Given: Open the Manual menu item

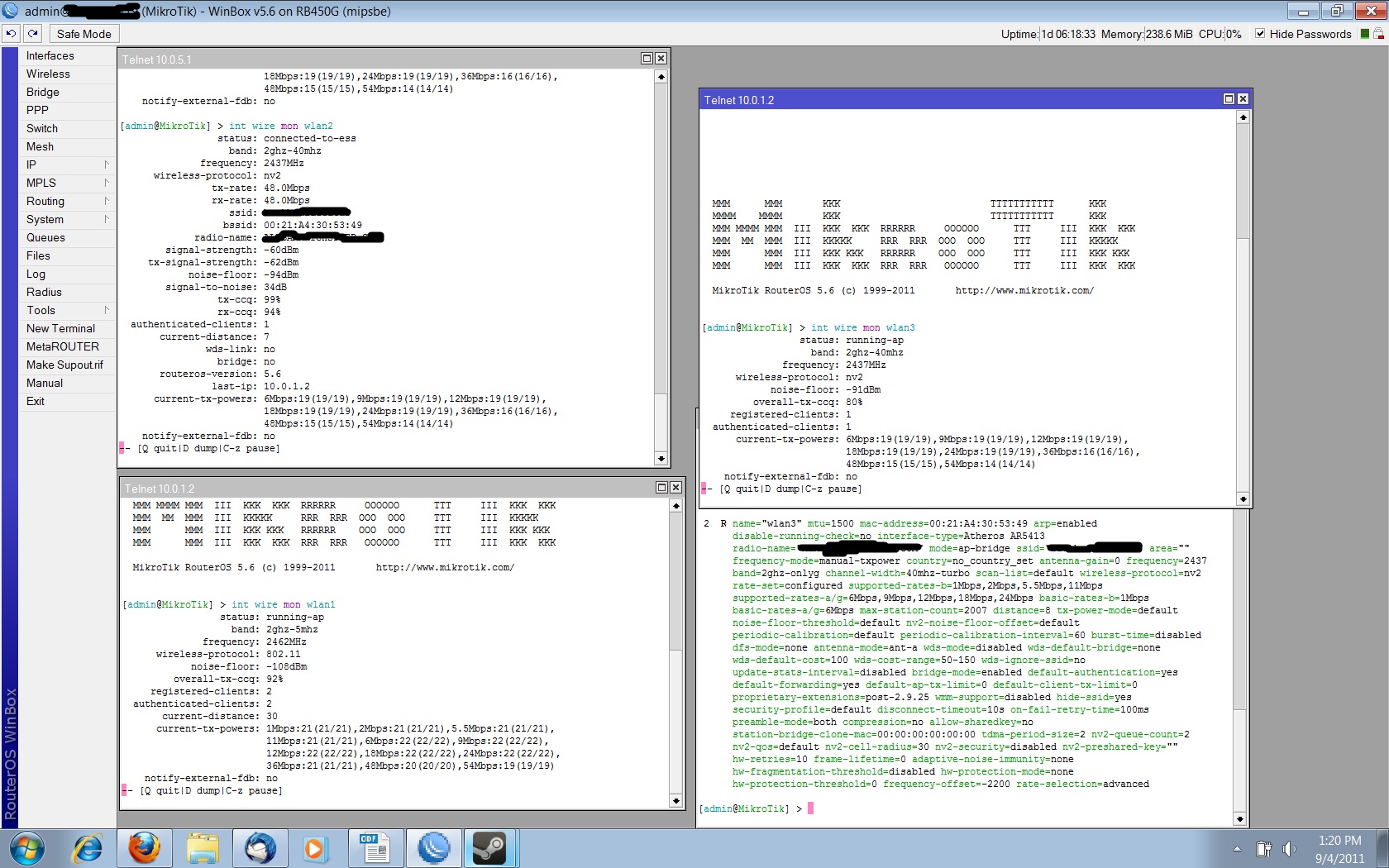Looking at the screenshot, I should 45,383.
